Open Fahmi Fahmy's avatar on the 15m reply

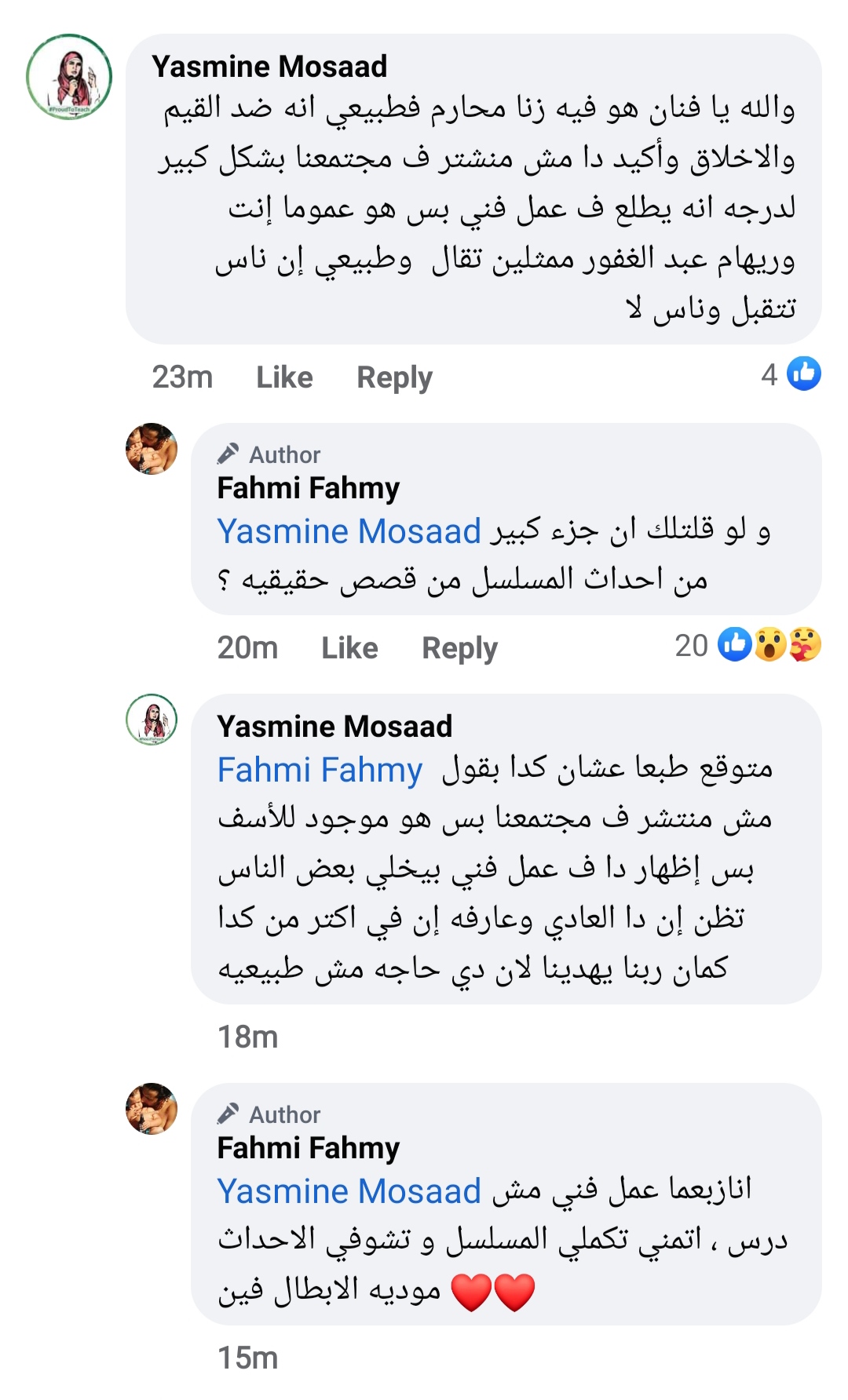coord(152,1109)
